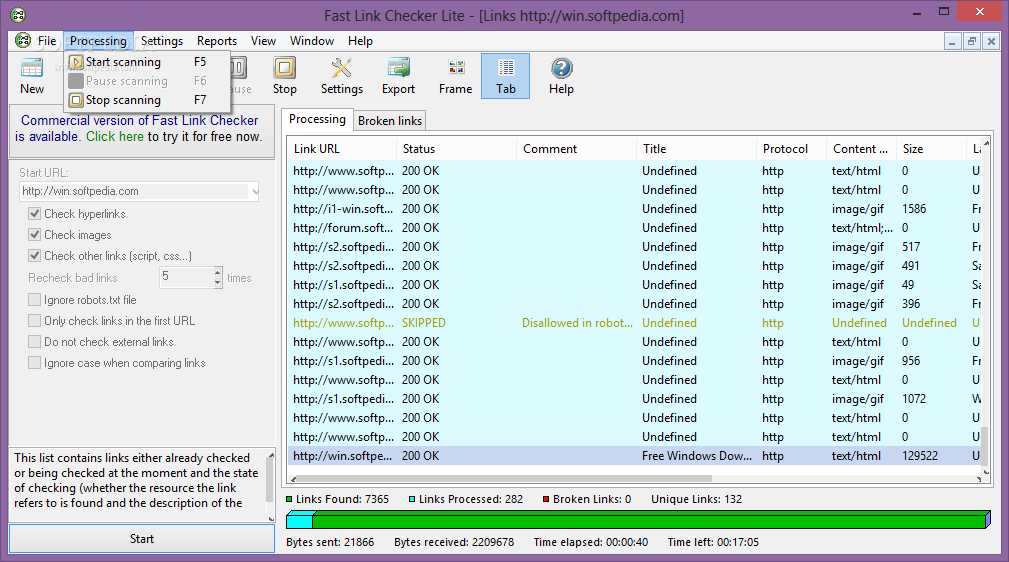
Task: Click the New toolbar icon
Action: coord(32,76)
